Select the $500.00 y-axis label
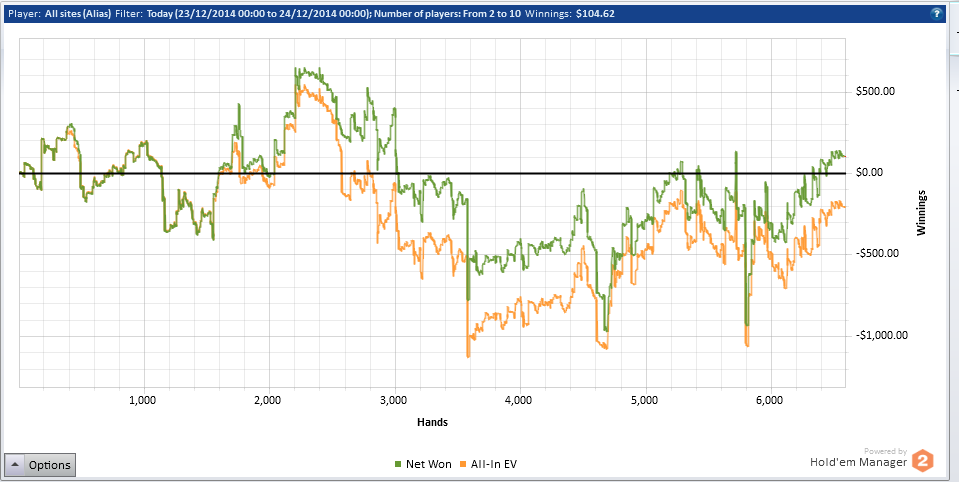The width and height of the screenshot is (959, 482). tap(875, 92)
